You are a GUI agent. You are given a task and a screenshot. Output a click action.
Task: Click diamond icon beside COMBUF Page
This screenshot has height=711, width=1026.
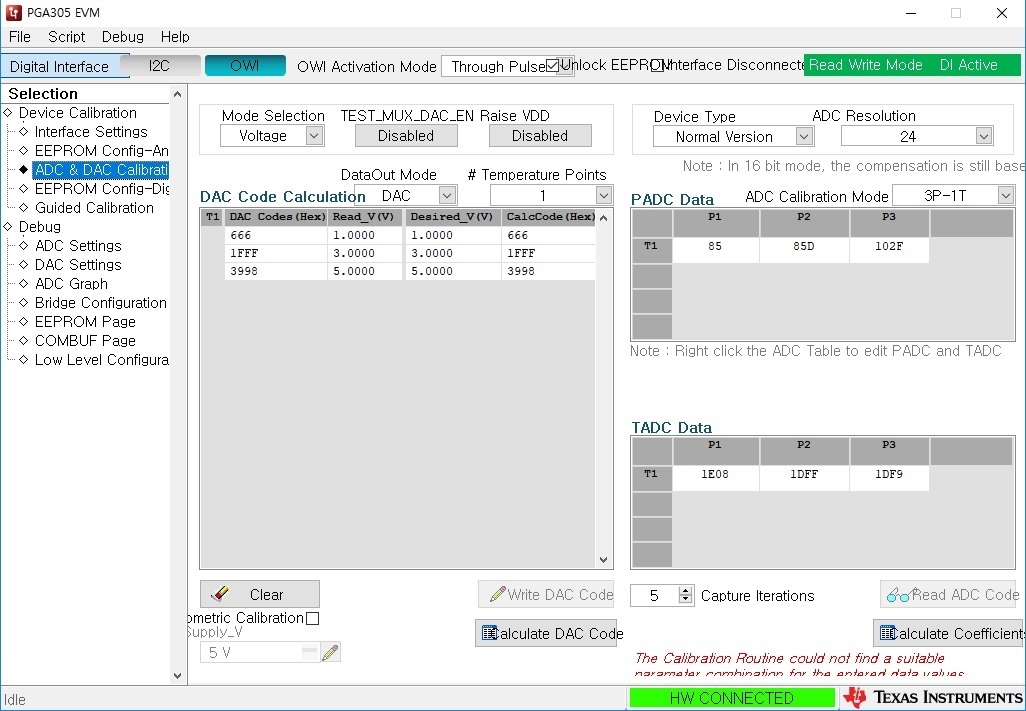[x=24, y=340]
